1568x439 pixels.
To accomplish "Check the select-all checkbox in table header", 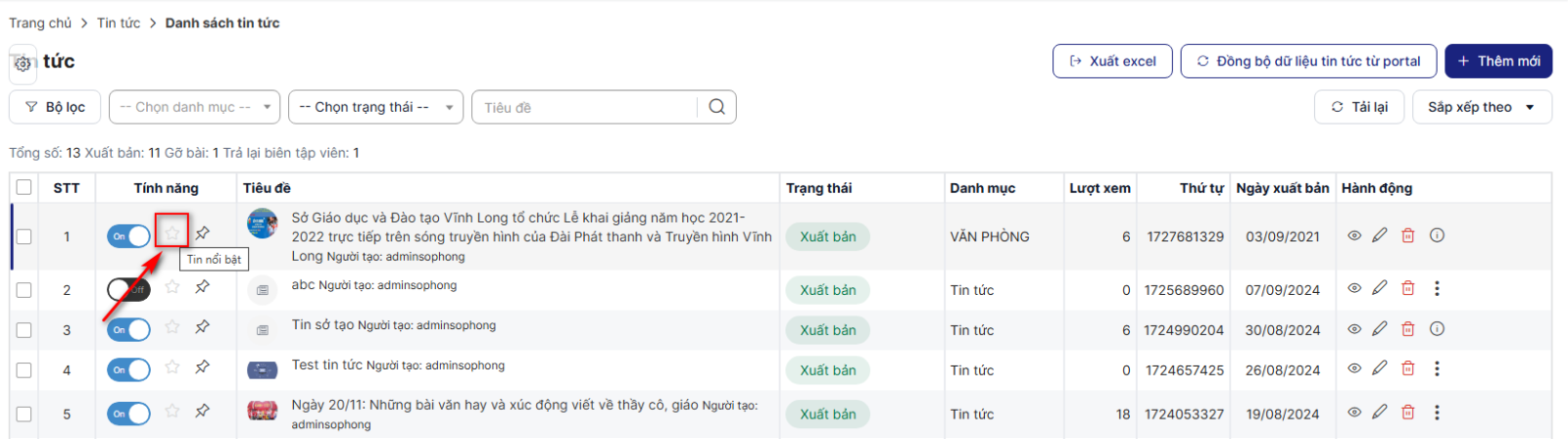I will pyautogui.click(x=24, y=187).
